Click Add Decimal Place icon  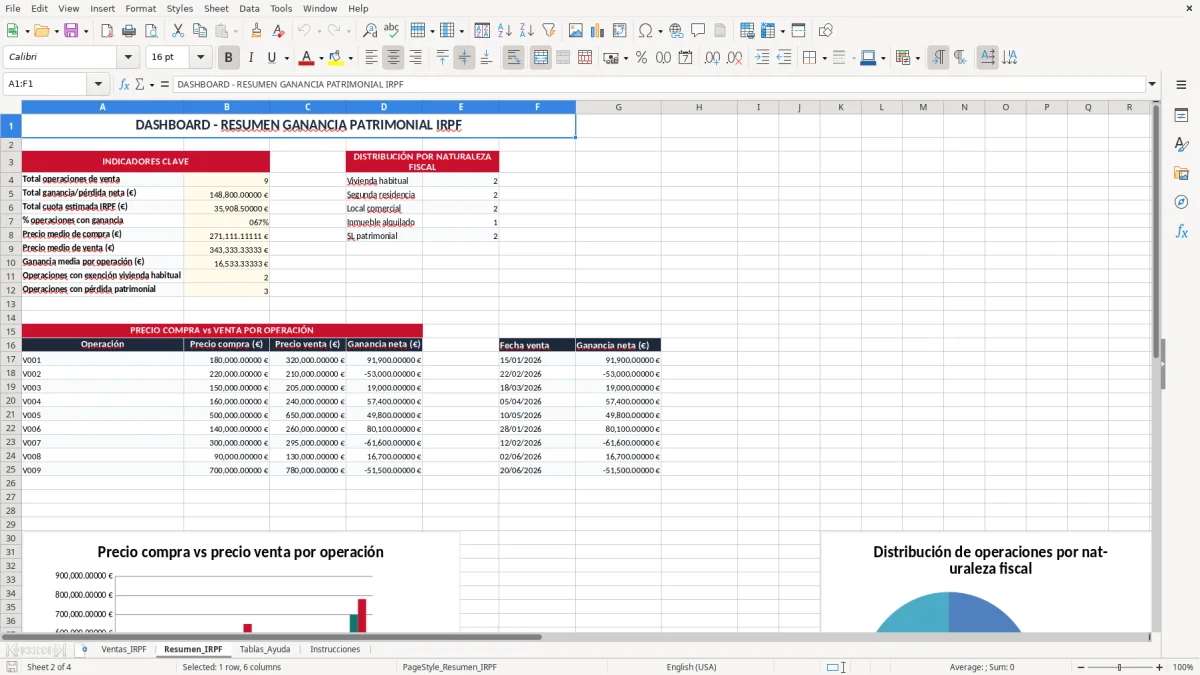pyautogui.click(x=712, y=58)
